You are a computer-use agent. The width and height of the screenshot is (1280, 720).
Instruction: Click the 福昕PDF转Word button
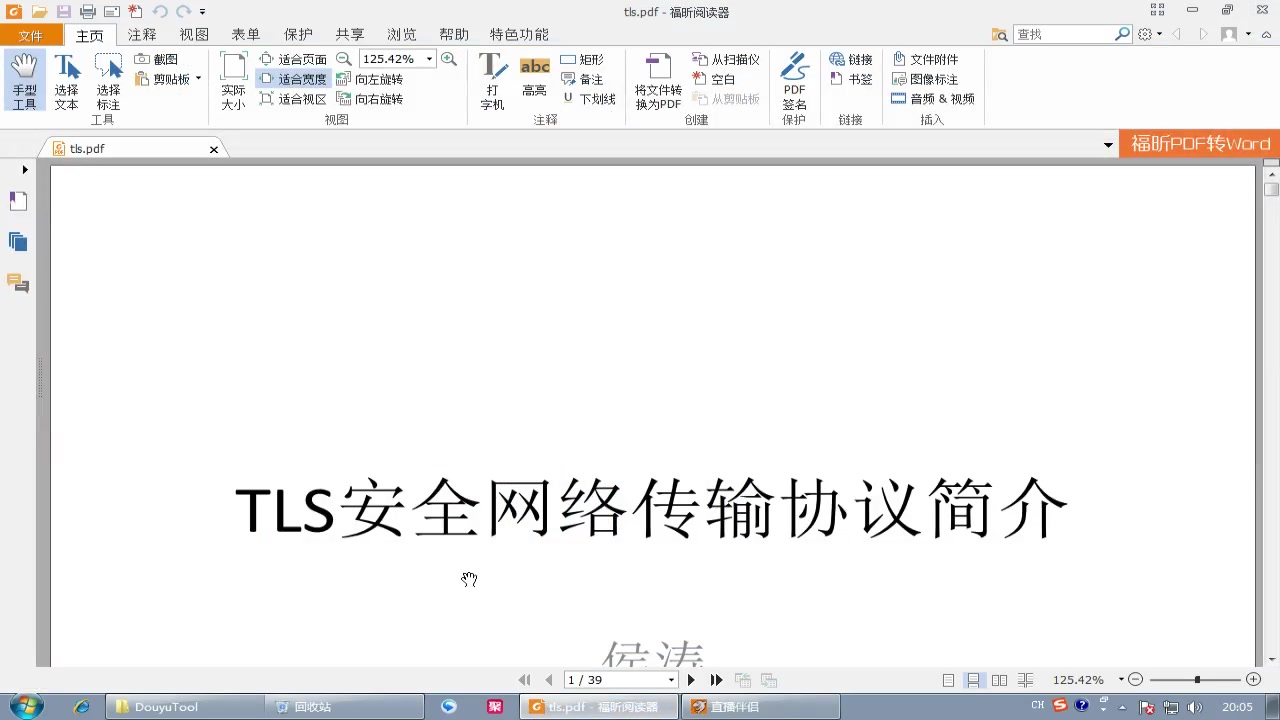[1199, 143]
